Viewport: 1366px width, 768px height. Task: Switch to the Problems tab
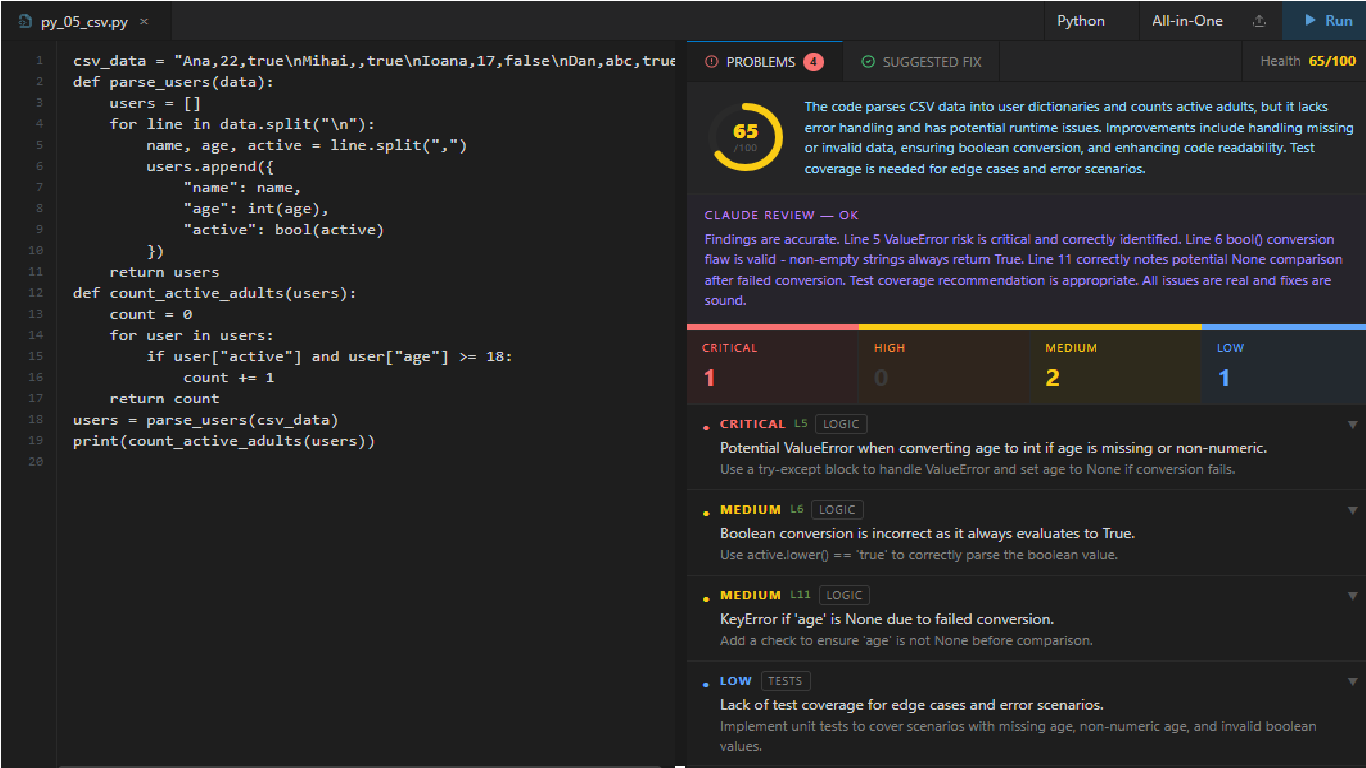(764, 62)
